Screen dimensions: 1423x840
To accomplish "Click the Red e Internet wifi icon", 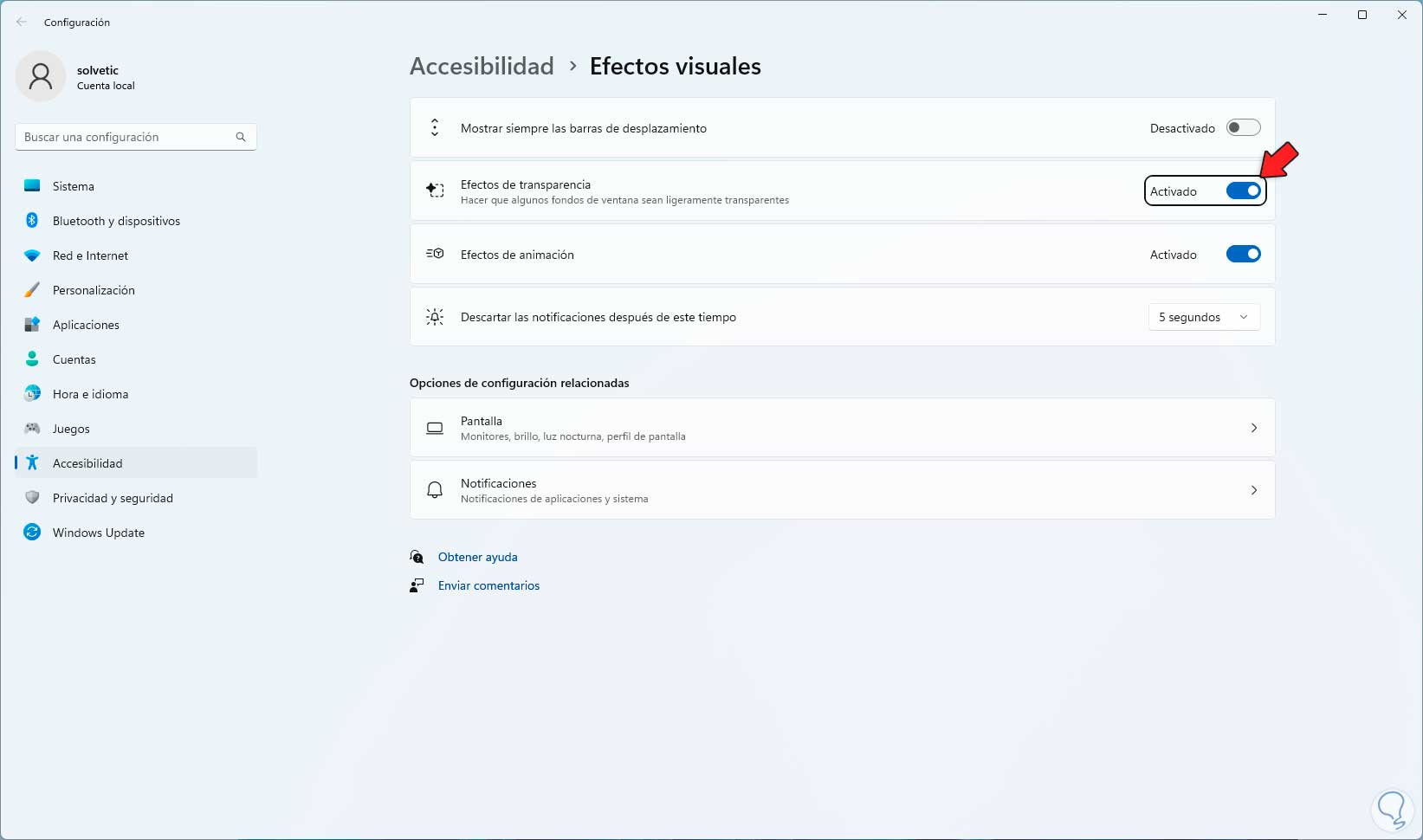I will (x=32, y=255).
